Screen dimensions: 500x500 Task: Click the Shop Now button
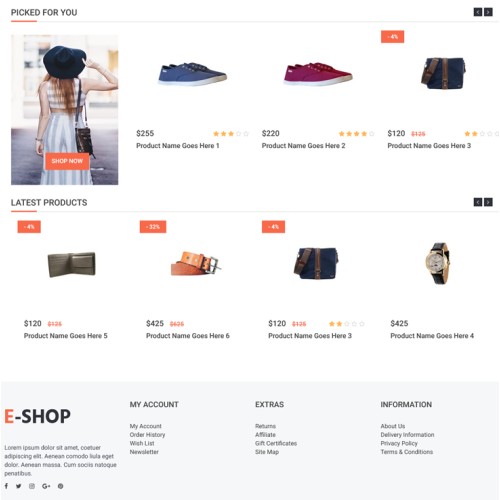pyautogui.click(x=67, y=161)
